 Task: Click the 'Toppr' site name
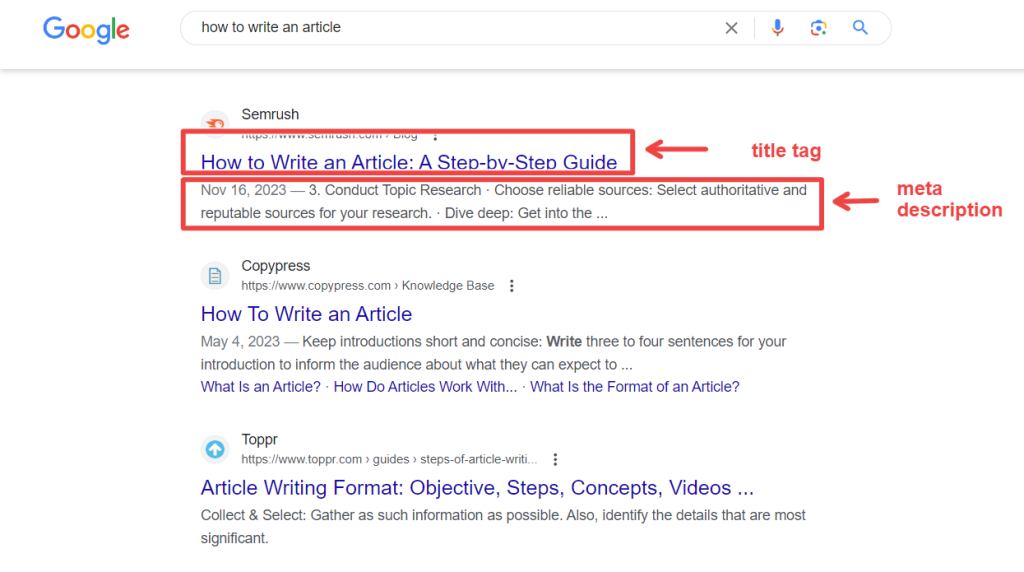pos(259,439)
